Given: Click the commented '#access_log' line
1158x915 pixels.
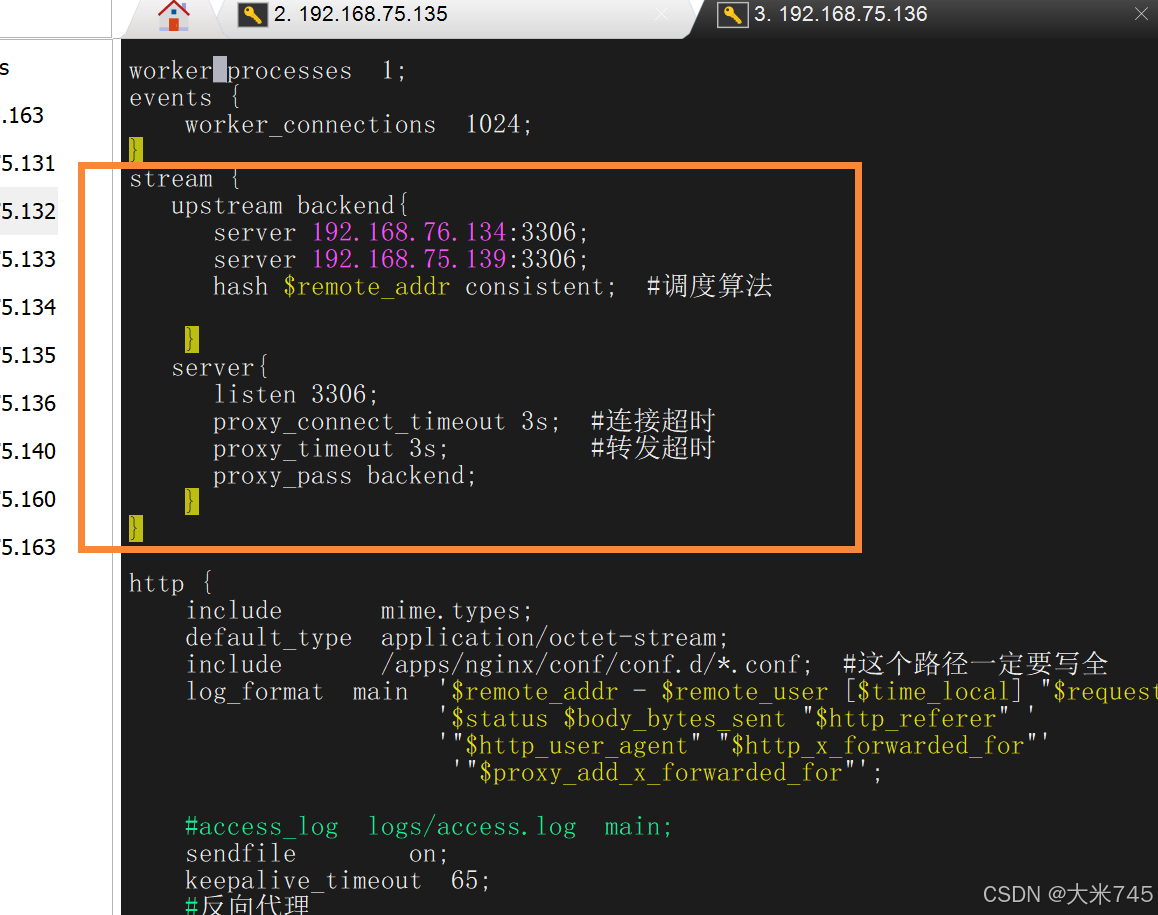Looking at the screenshot, I should 428,826.
